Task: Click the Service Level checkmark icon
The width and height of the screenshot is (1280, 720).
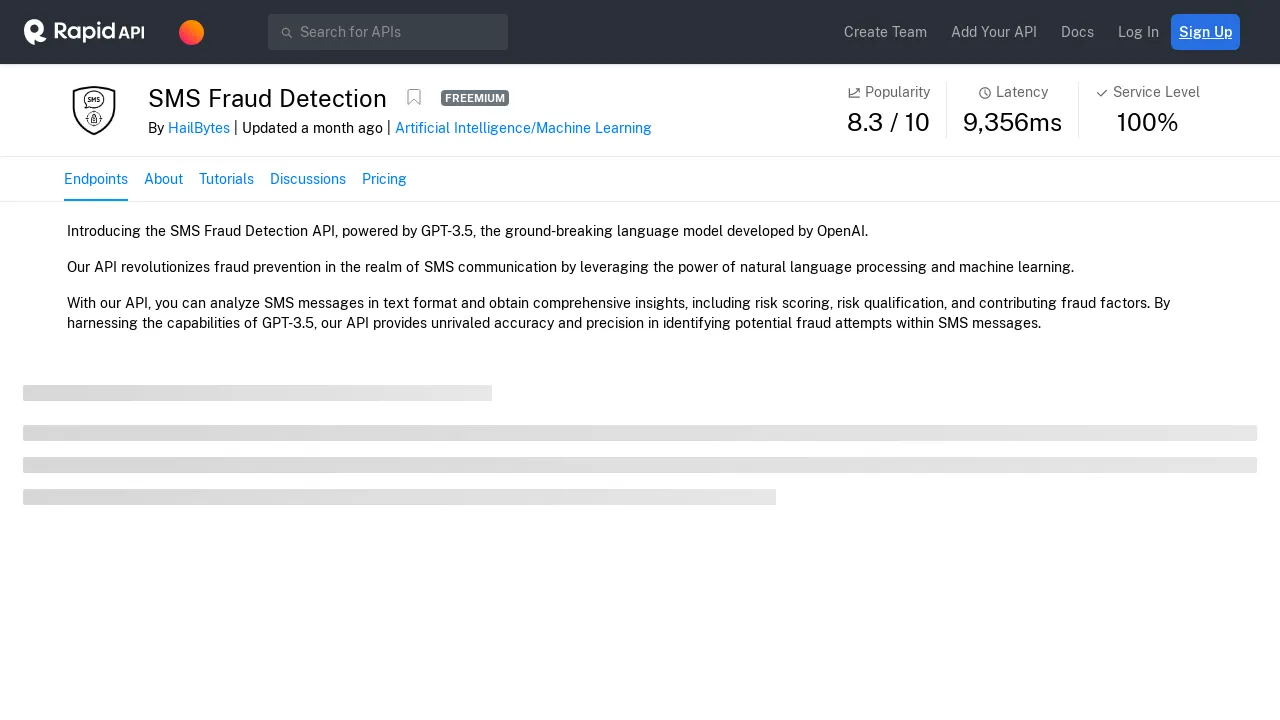Action: click(x=1102, y=93)
